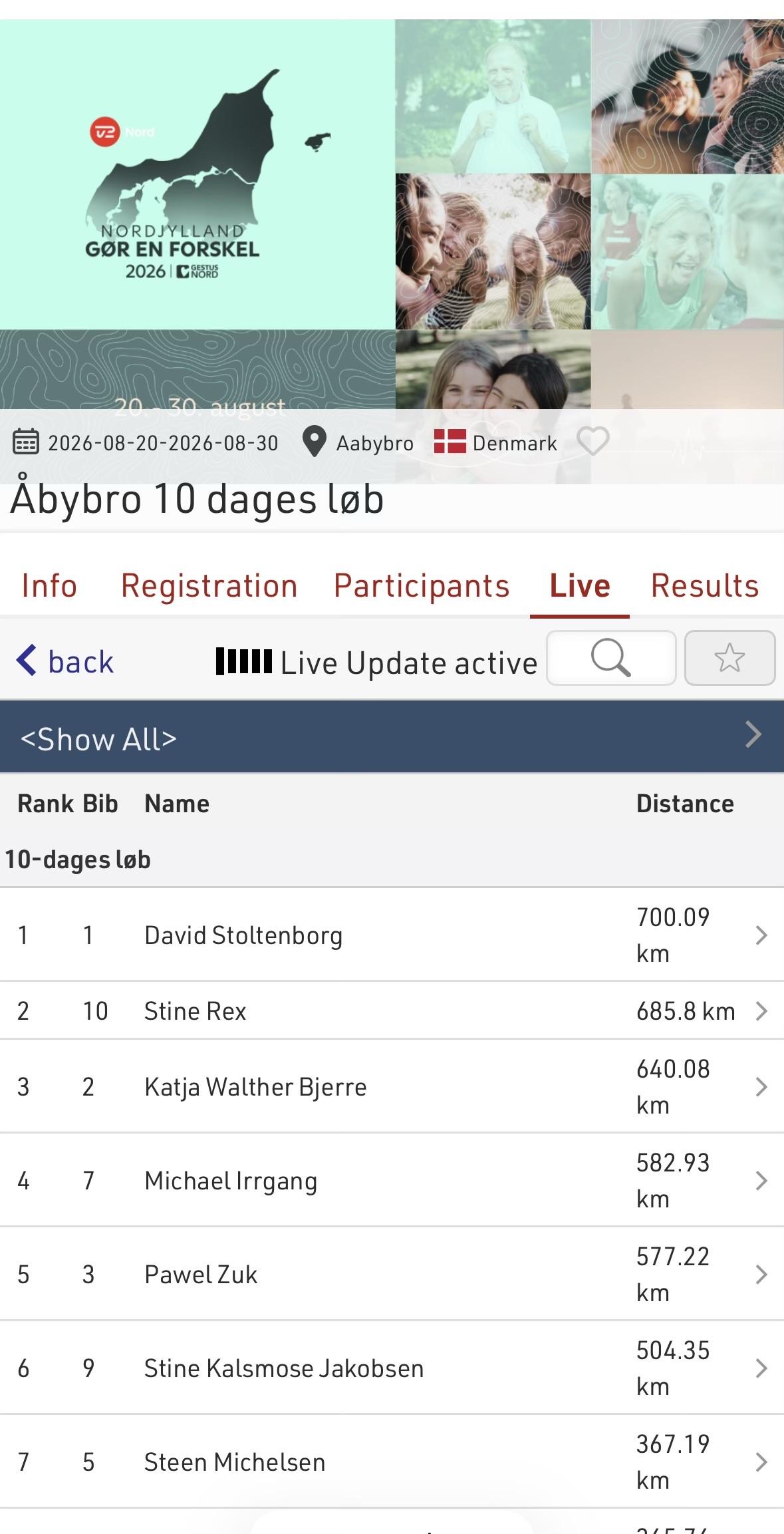Switch to the Registration tab
Screen dimensions: 784x1534
pyautogui.click(x=209, y=586)
